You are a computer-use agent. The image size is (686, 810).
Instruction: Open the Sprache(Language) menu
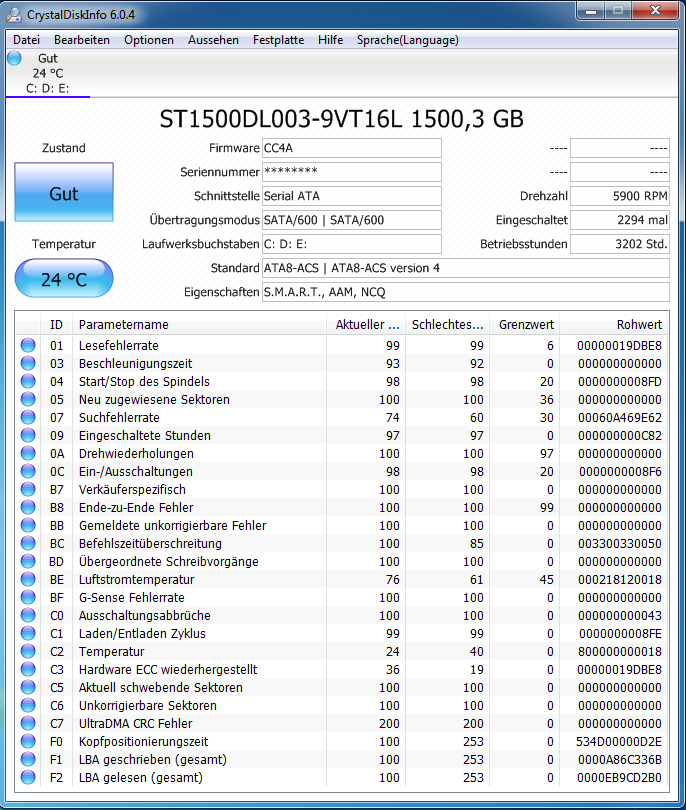point(408,40)
